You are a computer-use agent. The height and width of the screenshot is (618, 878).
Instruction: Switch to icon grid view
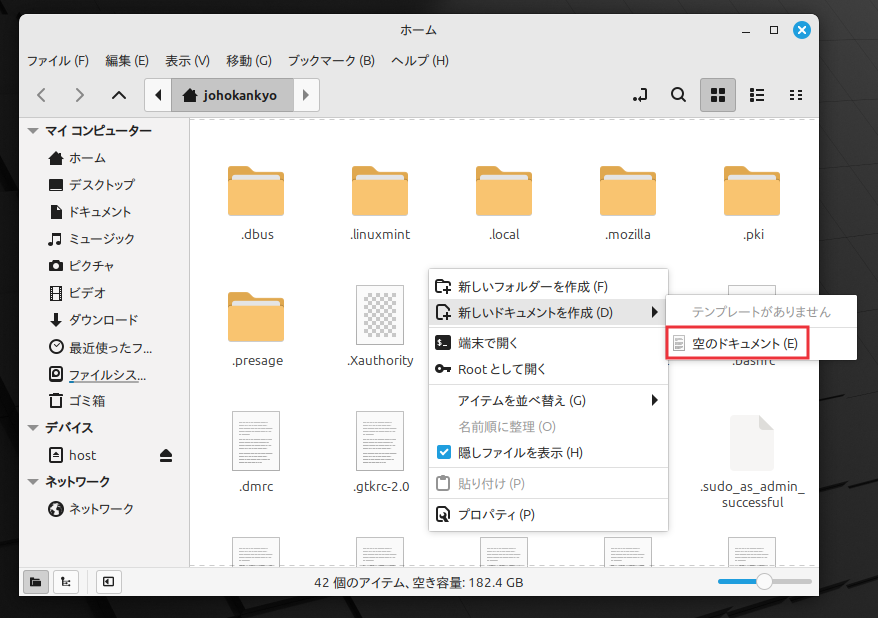click(717, 95)
